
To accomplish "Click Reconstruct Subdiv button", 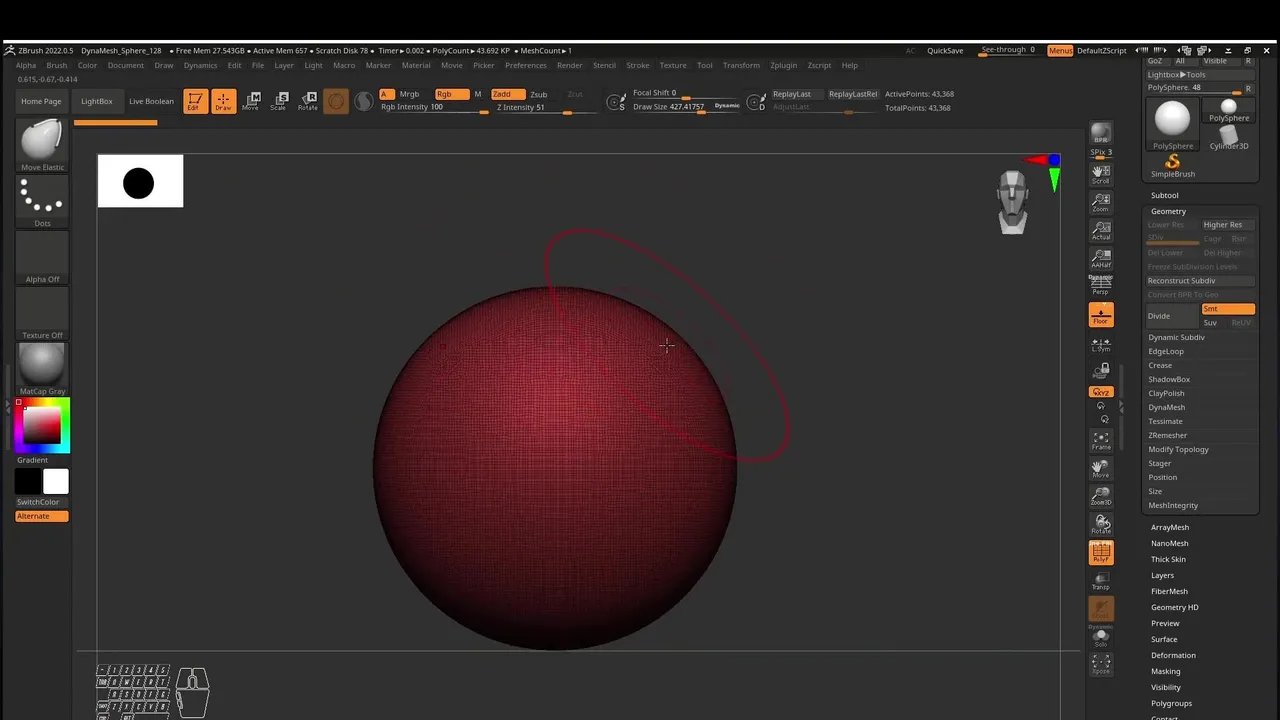I will (x=1200, y=281).
